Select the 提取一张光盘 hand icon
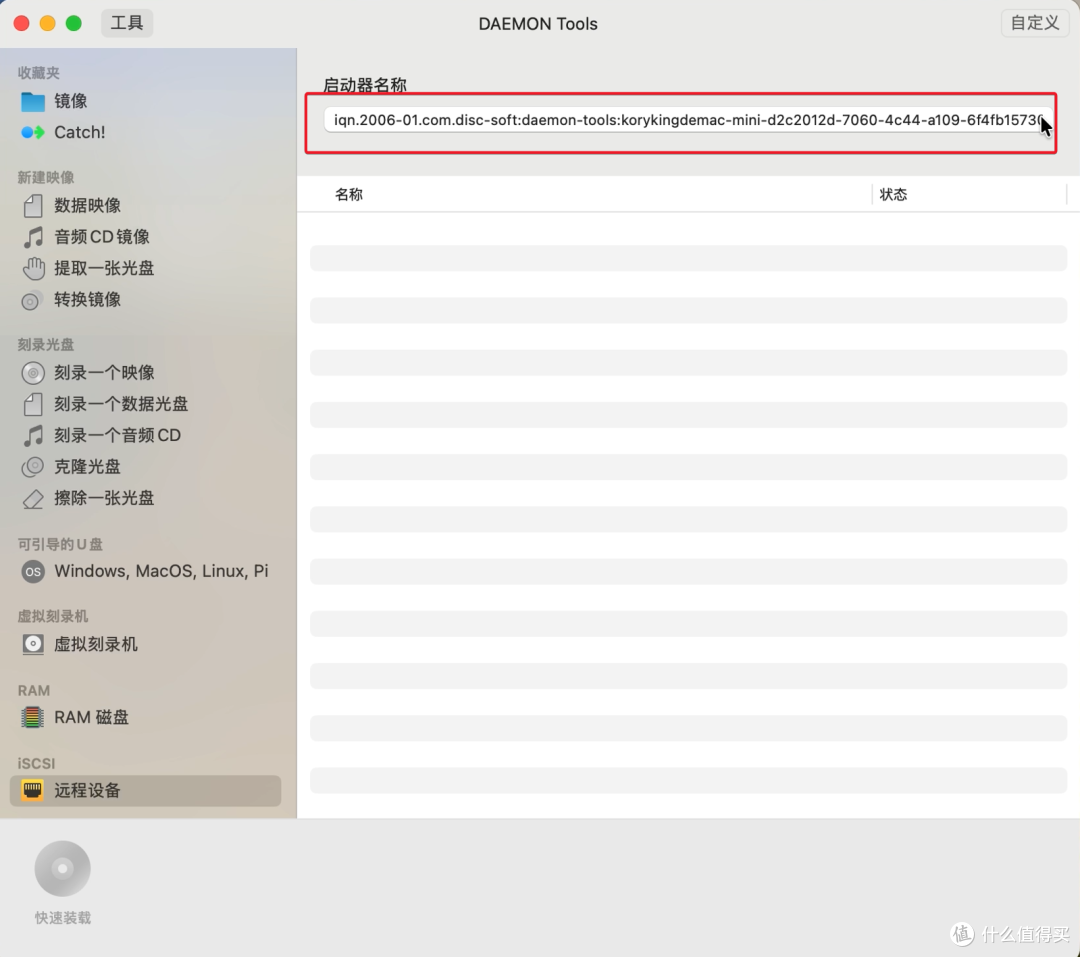 pyautogui.click(x=32, y=268)
